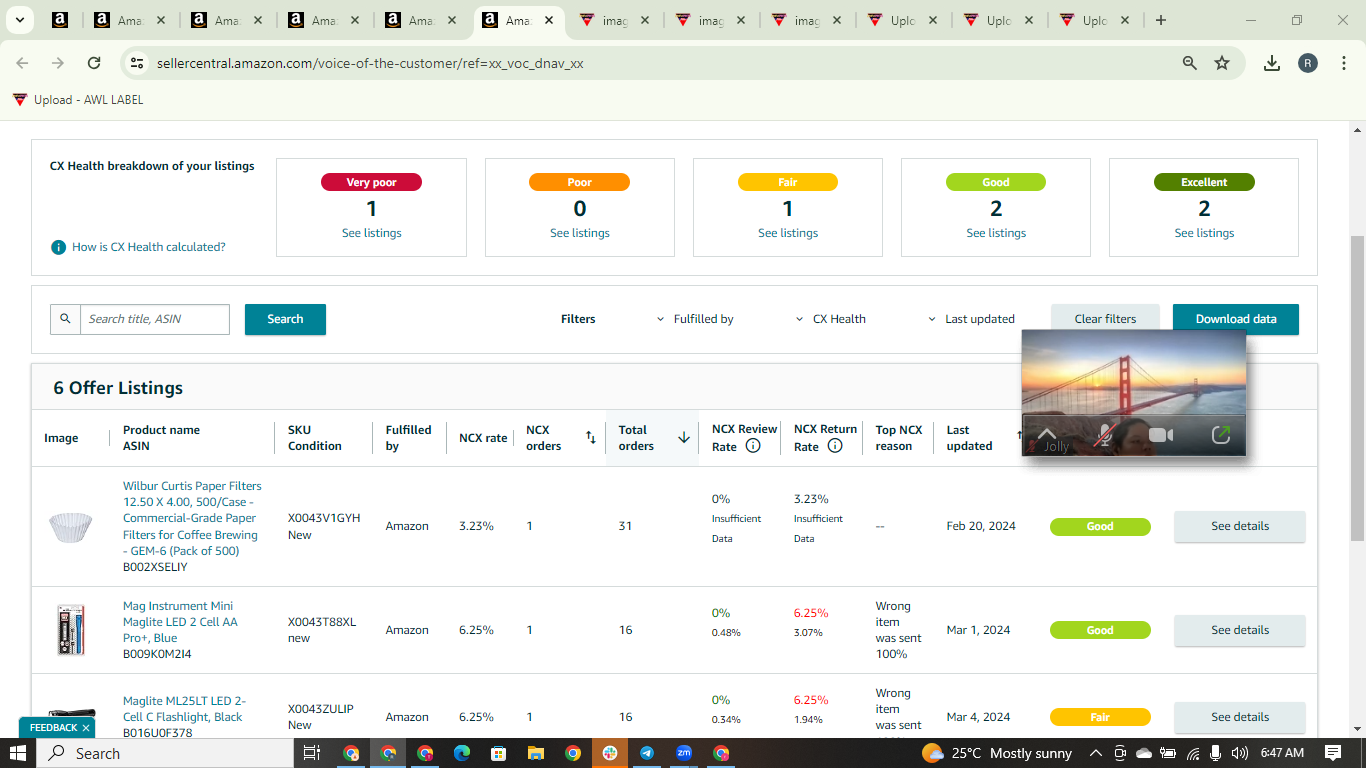The width and height of the screenshot is (1366, 768).
Task: Open Mag Instrument Mini Maglite product link
Action: pyautogui.click(x=180, y=622)
